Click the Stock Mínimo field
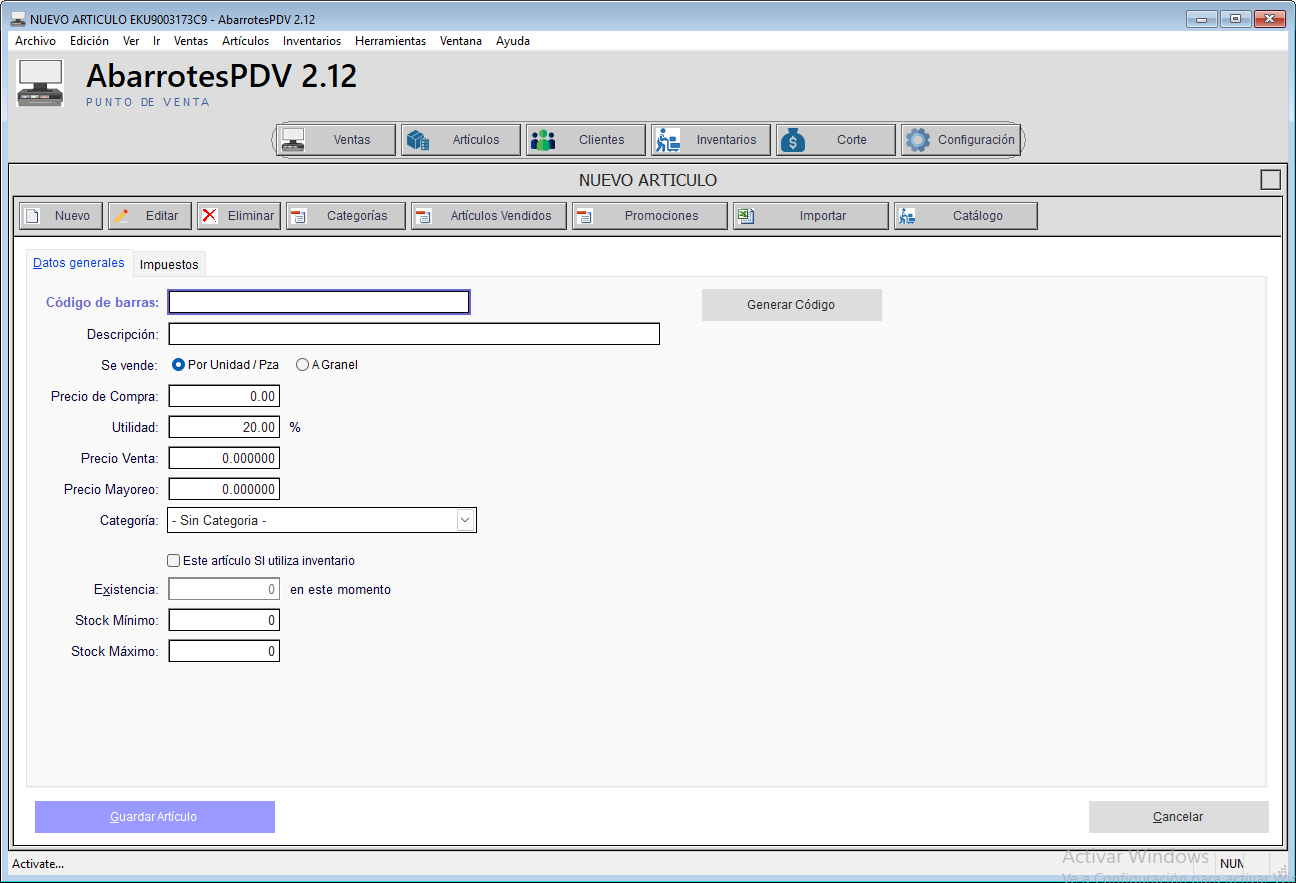This screenshot has width=1296, height=883. coord(224,620)
